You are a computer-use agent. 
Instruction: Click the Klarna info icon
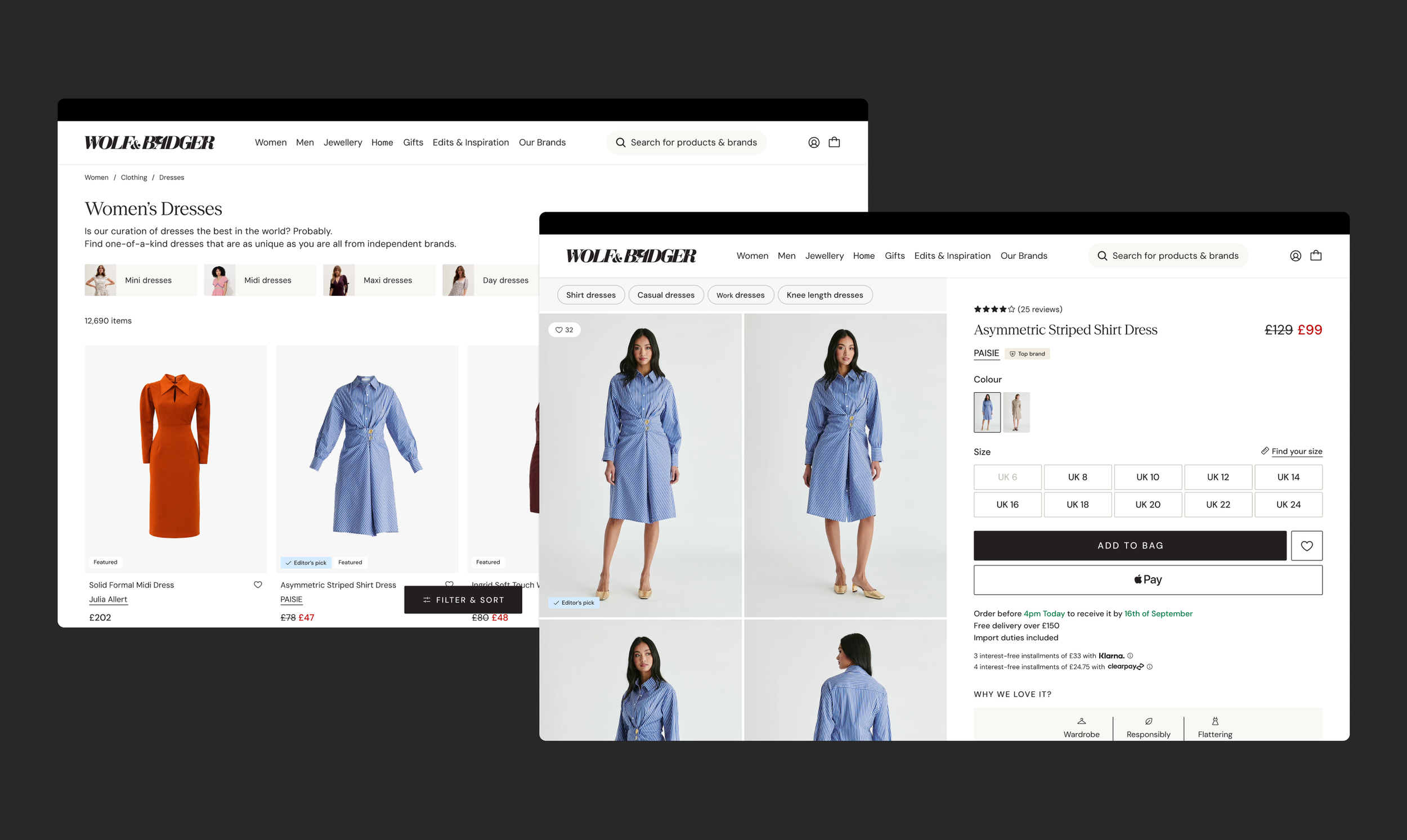pos(1130,655)
